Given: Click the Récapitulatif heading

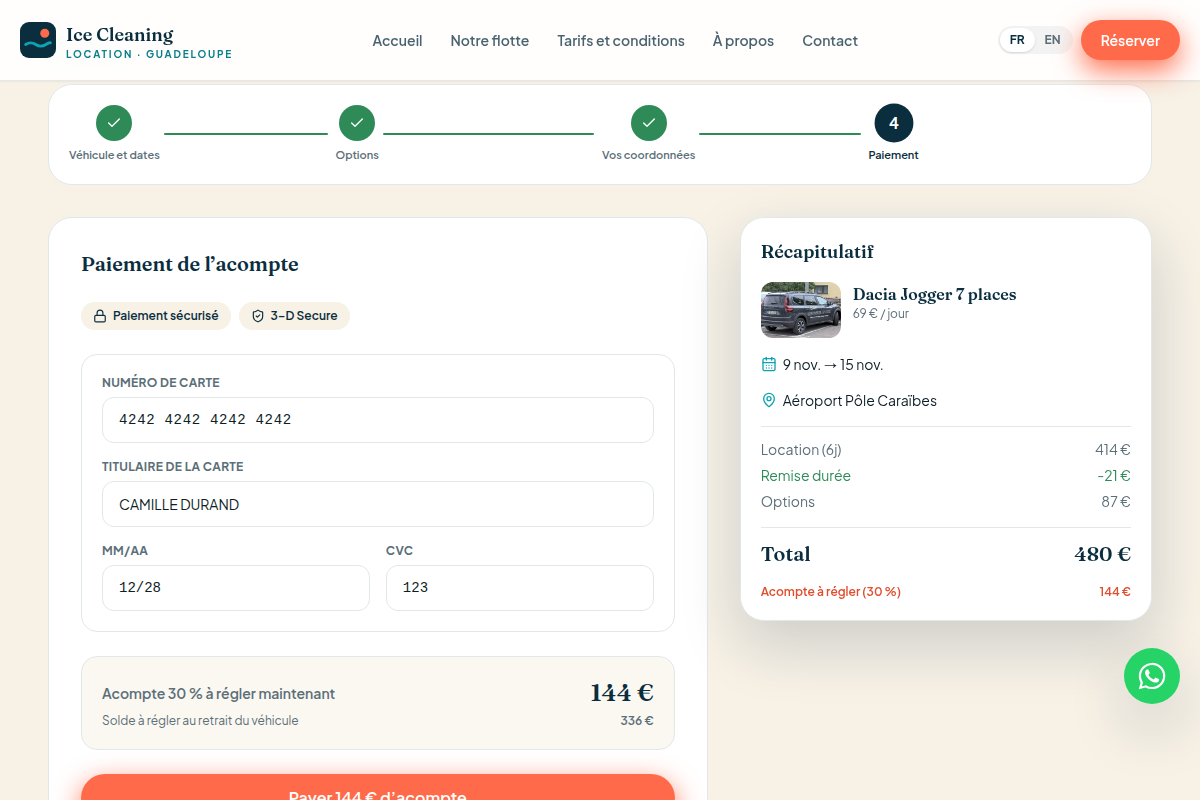Looking at the screenshot, I should coord(817,252).
